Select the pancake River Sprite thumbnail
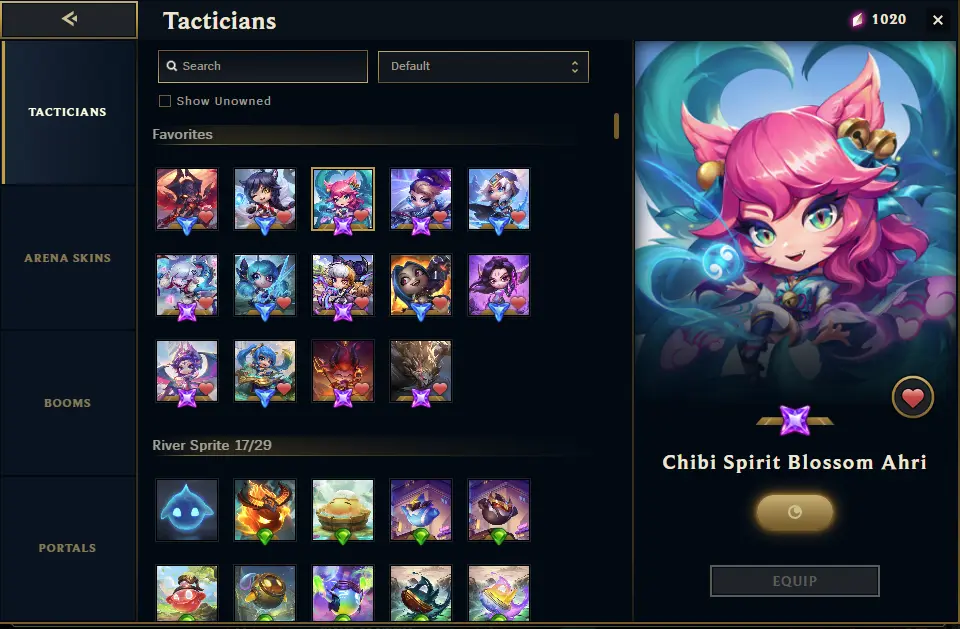The width and height of the screenshot is (960, 629). pyautogui.click(x=343, y=510)
